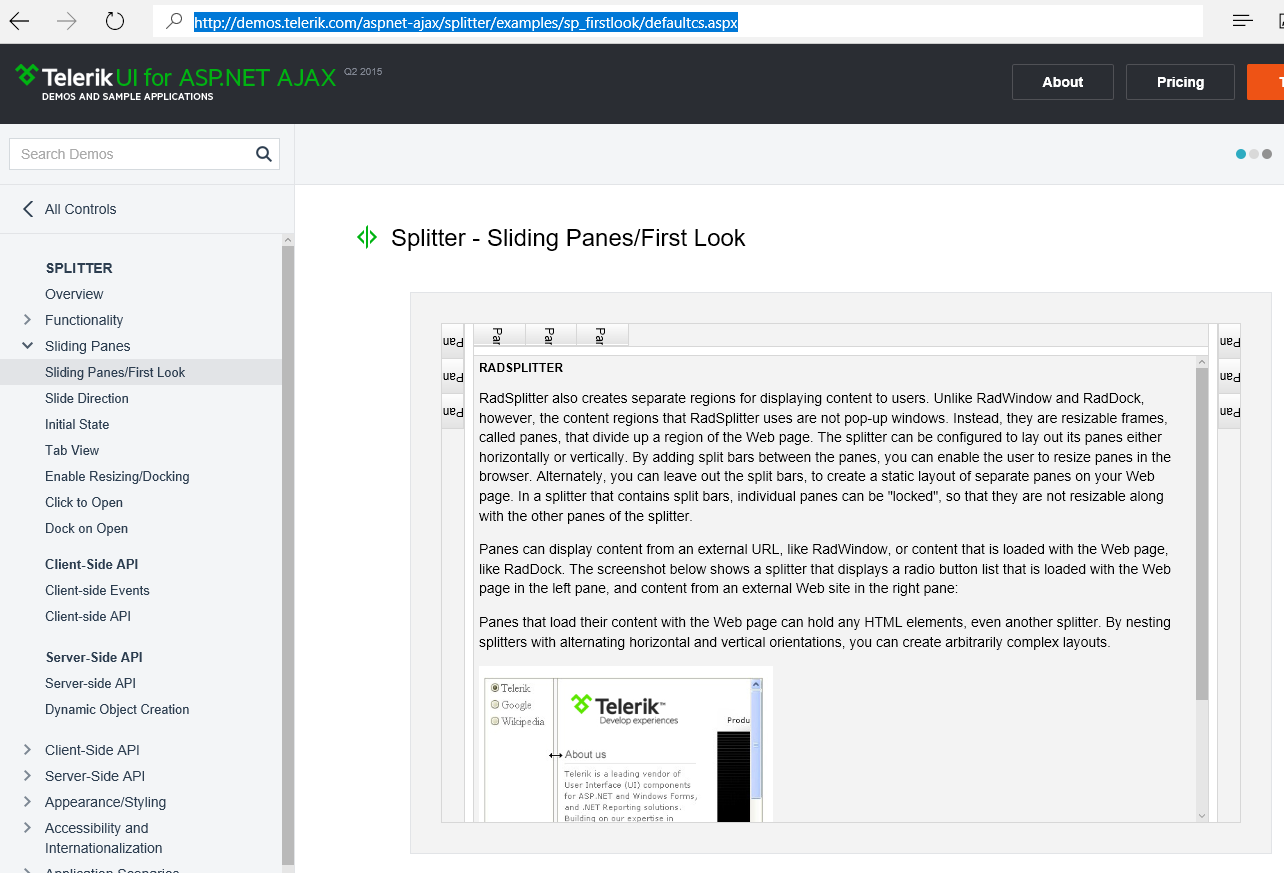Click the browser forward arrow

tap(67, 21)
